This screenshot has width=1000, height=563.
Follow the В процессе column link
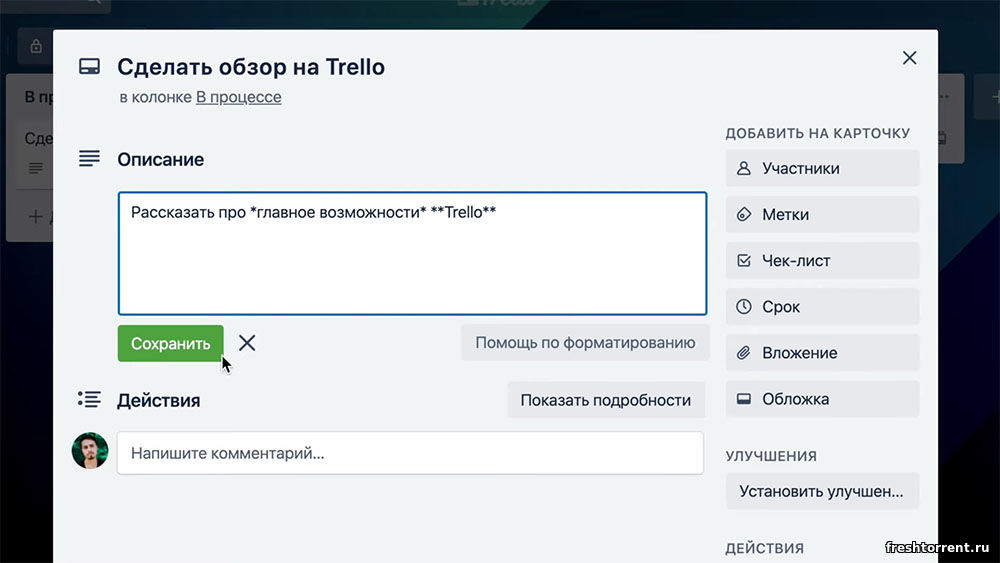(239, 97)
